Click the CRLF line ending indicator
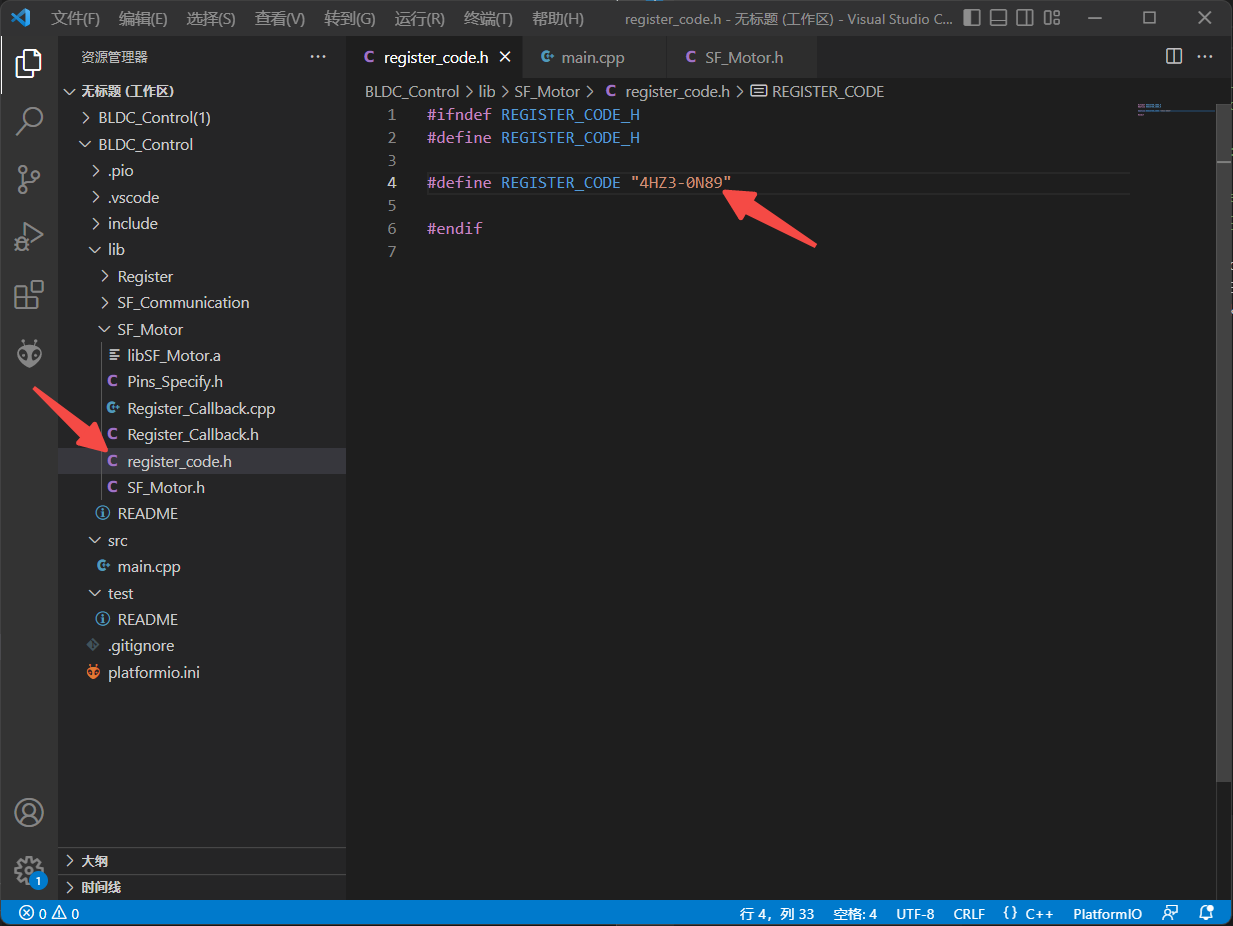Screen dimensions: 1233x926 click(969, 914)
